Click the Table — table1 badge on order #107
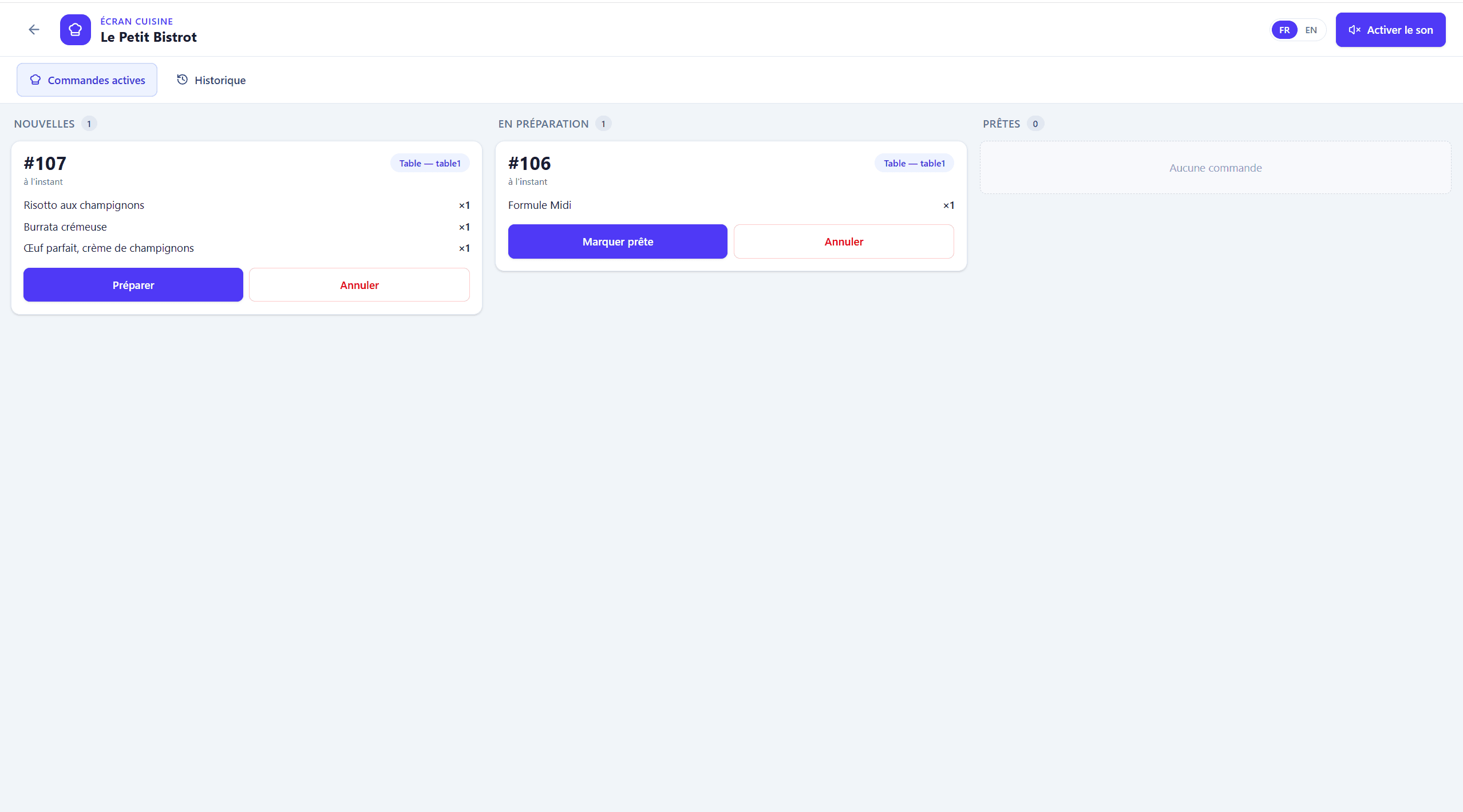Image resolution: width=1463 pixels, height=812 pixels. [x=430, y=163]
